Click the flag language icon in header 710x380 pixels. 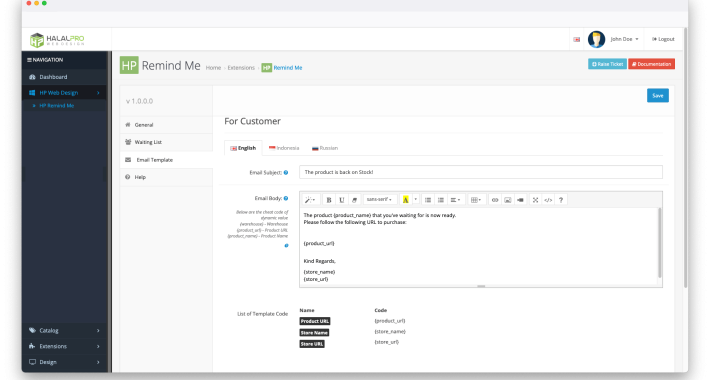coord(576,39)
